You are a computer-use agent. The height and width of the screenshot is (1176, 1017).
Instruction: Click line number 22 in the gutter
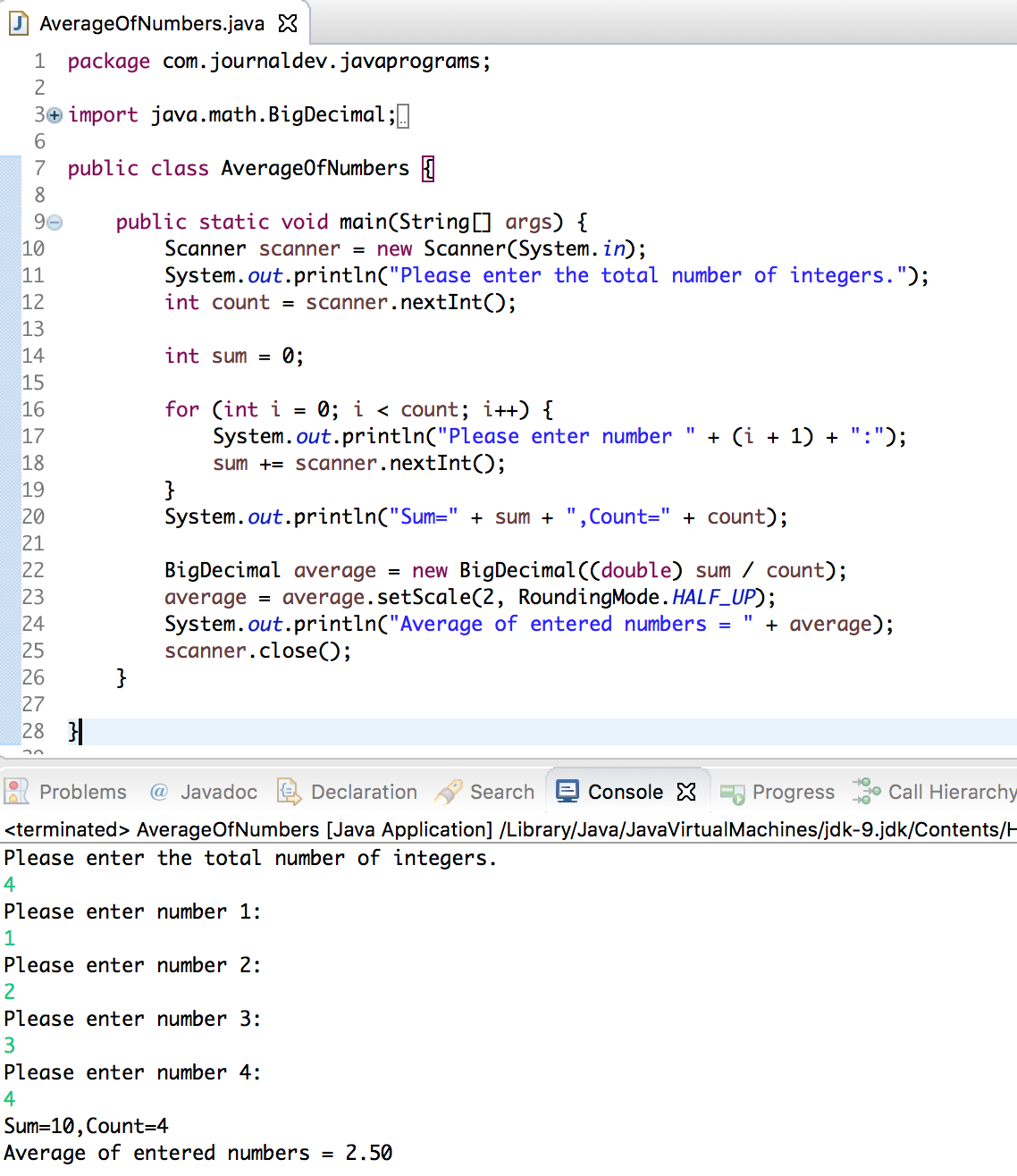coord(33,570)
